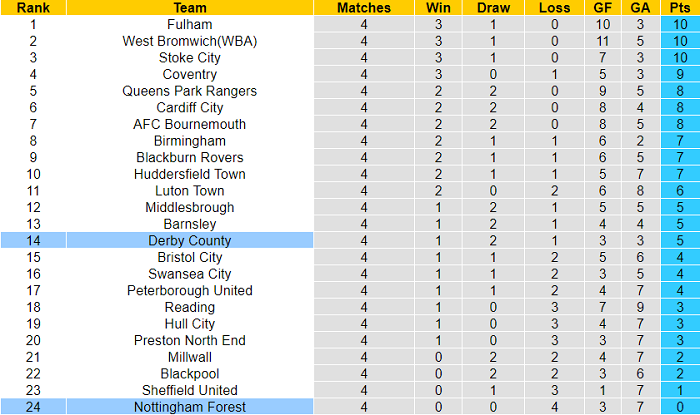Select the highlighted Derby County row
Screen dimensions: 700x415
pyautogui.click(x=189, y=241)
